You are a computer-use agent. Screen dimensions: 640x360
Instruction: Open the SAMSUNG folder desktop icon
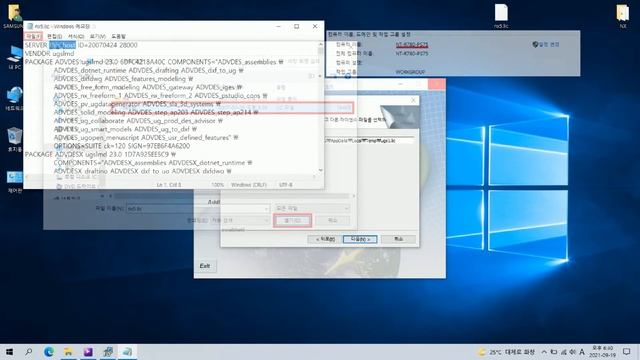[x=13, y=16]
